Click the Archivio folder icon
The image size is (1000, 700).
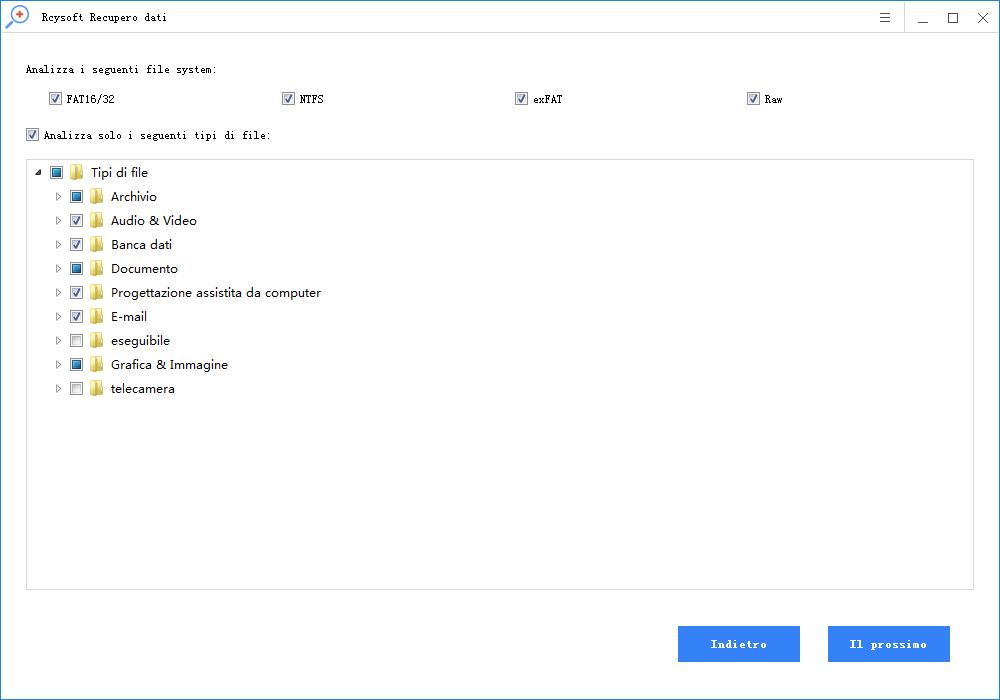click(97, 197)
